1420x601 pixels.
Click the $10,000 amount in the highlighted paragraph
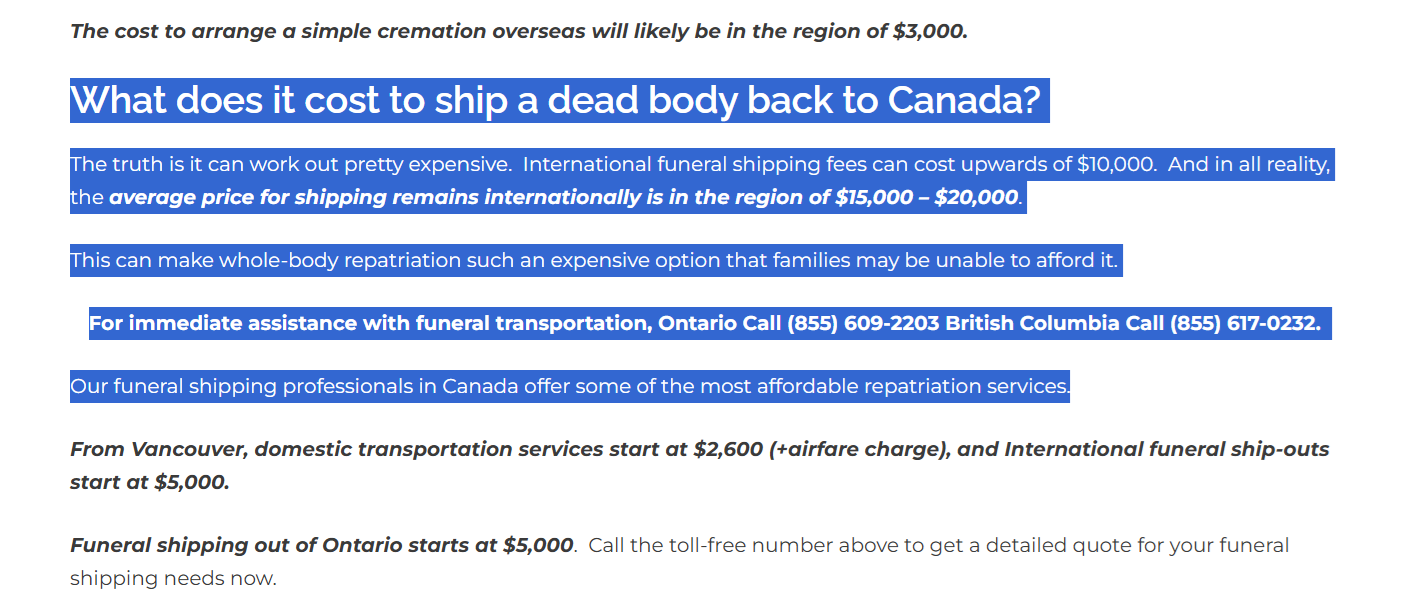[x=1116, y=164]
